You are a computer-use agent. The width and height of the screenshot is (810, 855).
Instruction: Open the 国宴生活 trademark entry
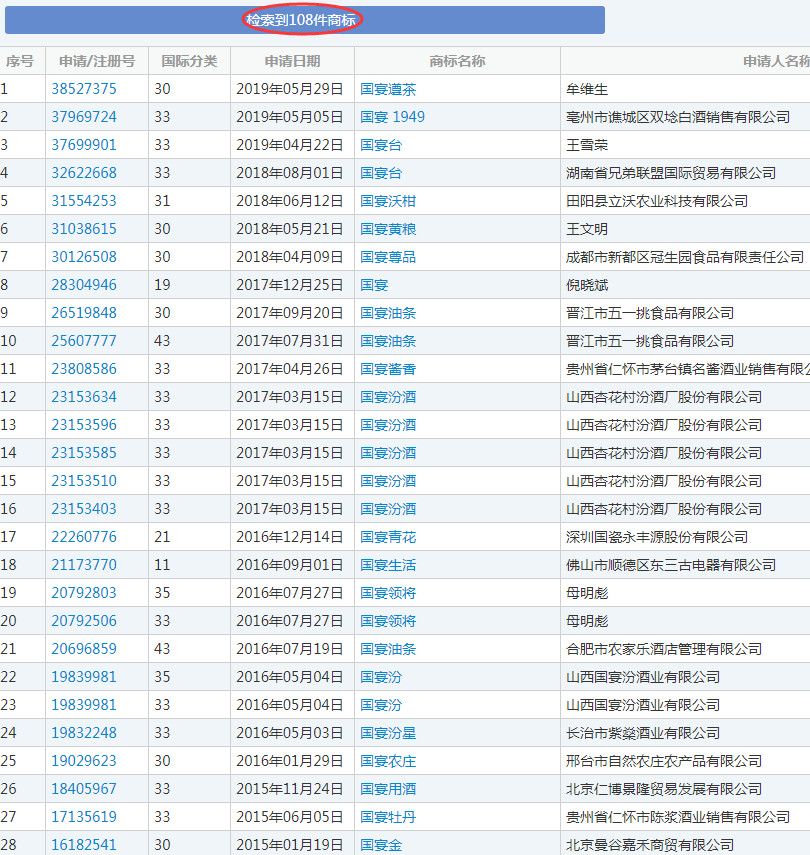click(388, 565)
